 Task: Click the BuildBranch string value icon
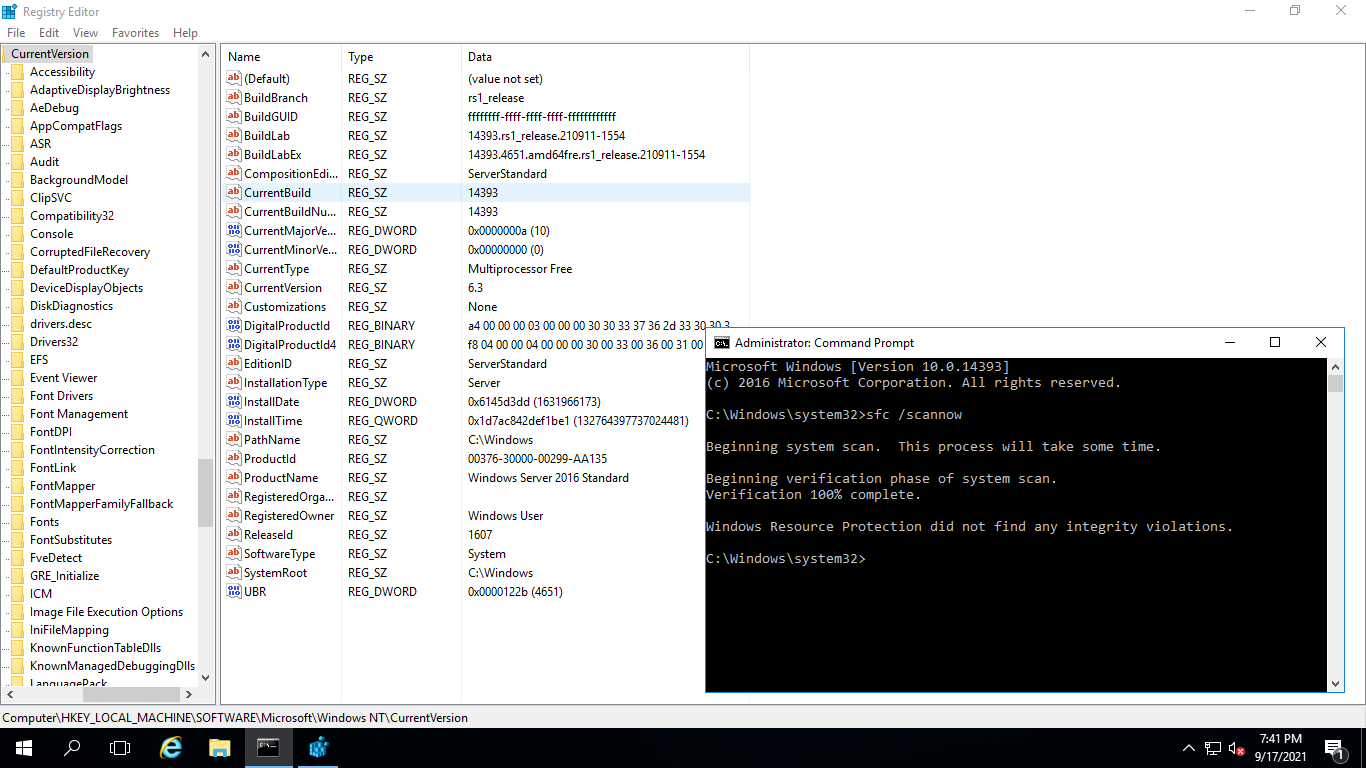pyautogui.click(x=235, y=98)
